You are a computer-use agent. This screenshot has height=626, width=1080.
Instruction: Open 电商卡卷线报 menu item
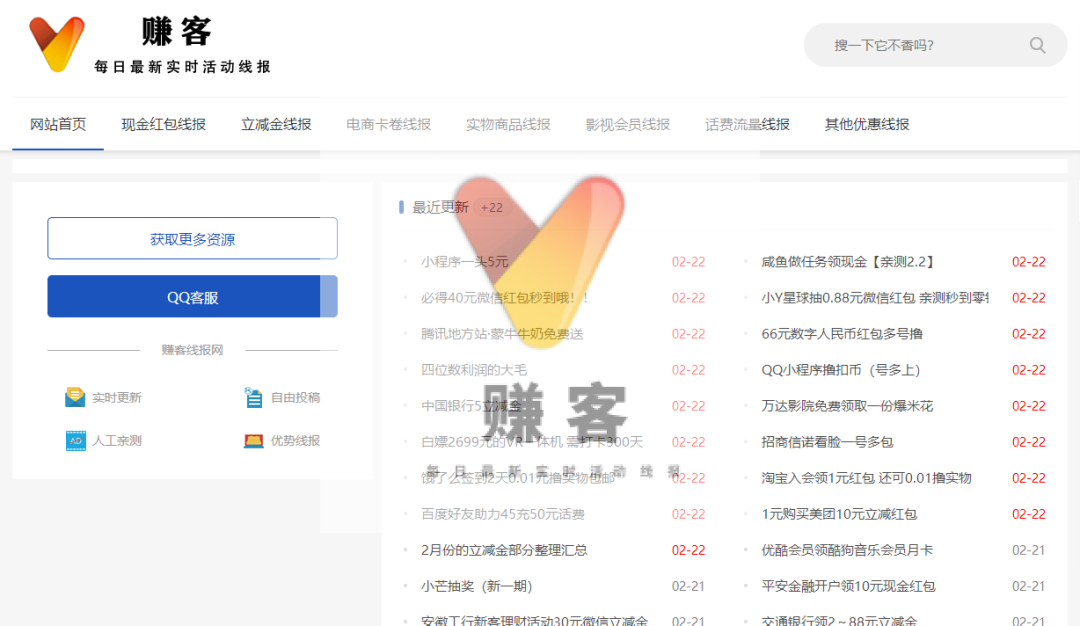point(388,125)
